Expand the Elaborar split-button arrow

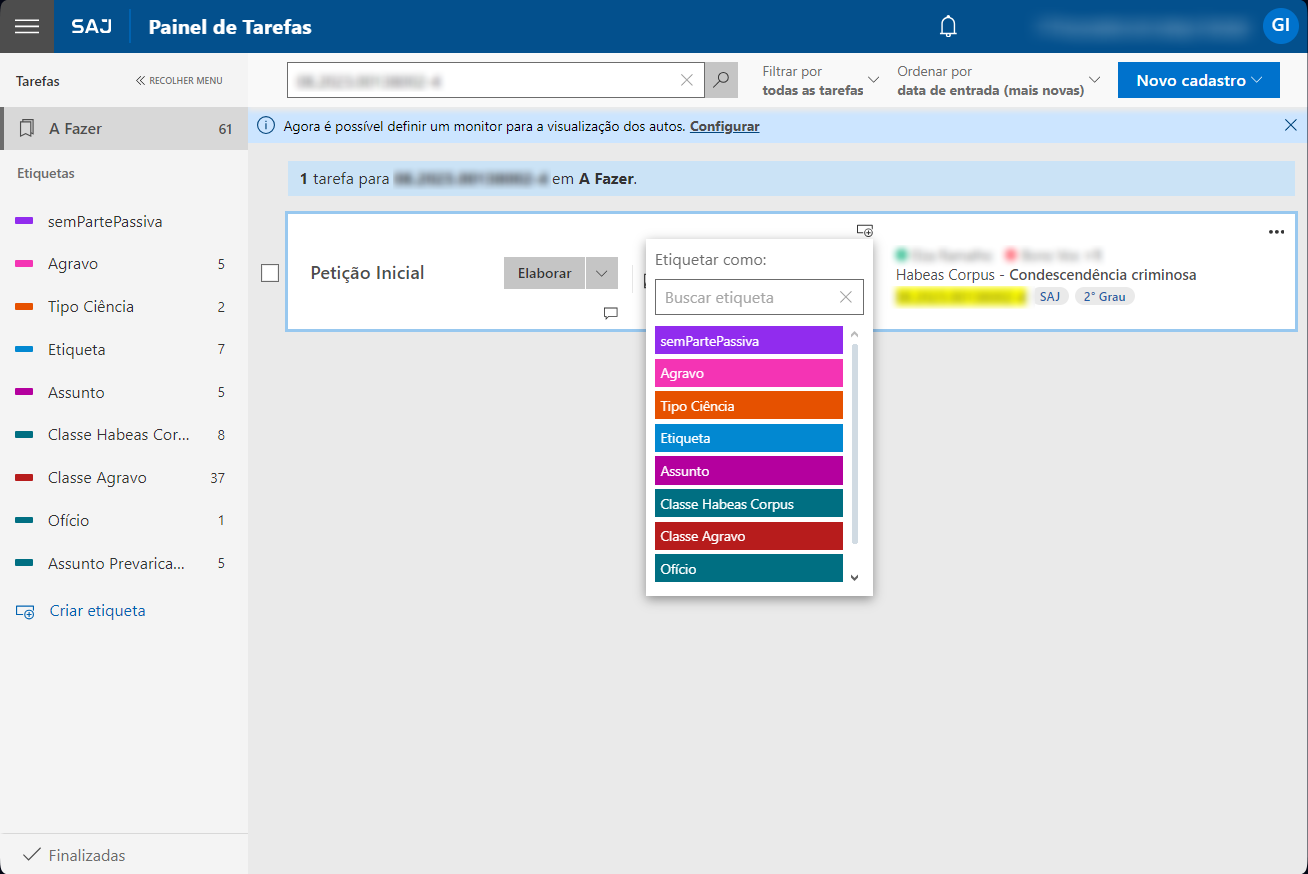coord(601,273)
